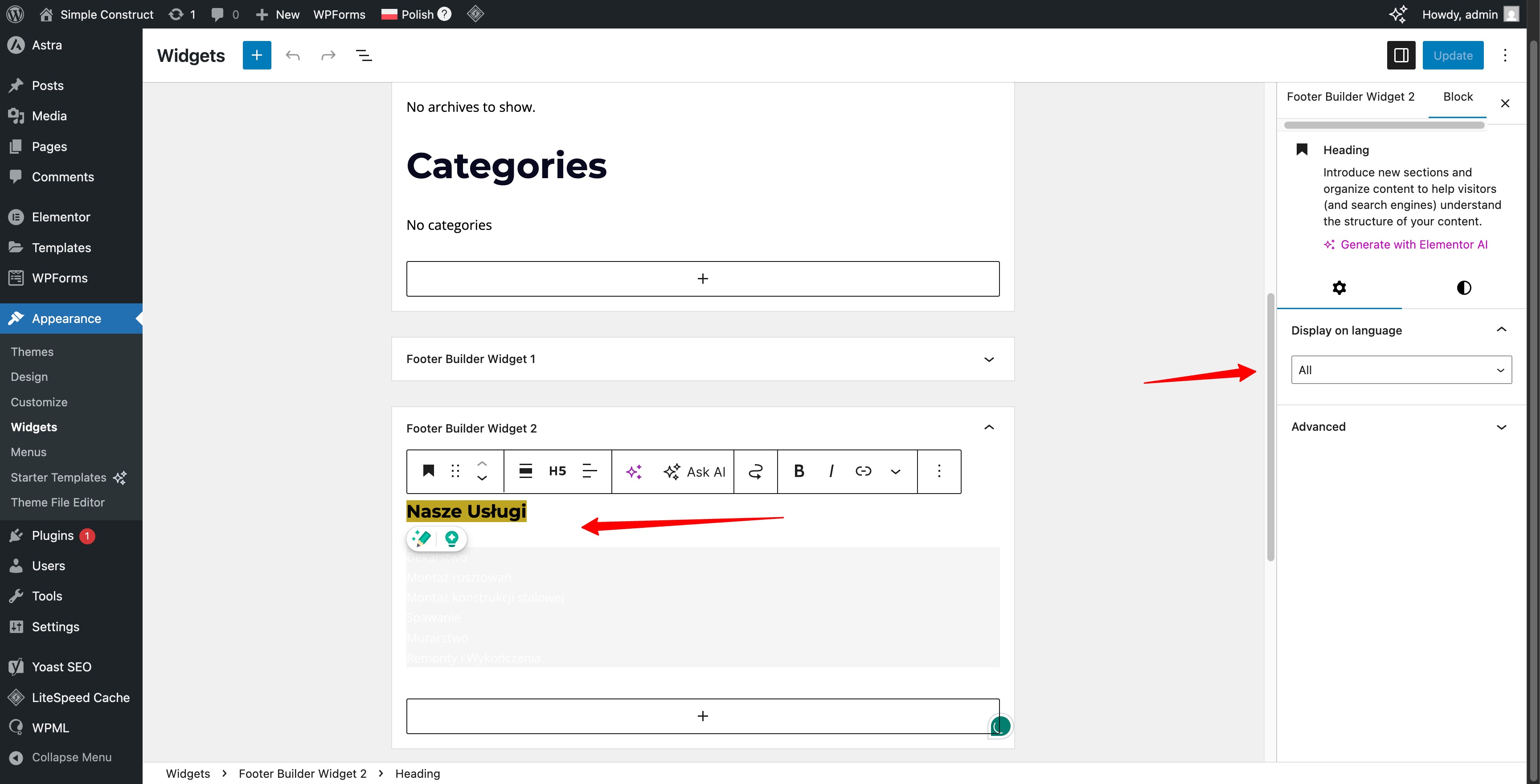Close the settings sidebar
The image size is (1540, 784).
pos(1505,103)
